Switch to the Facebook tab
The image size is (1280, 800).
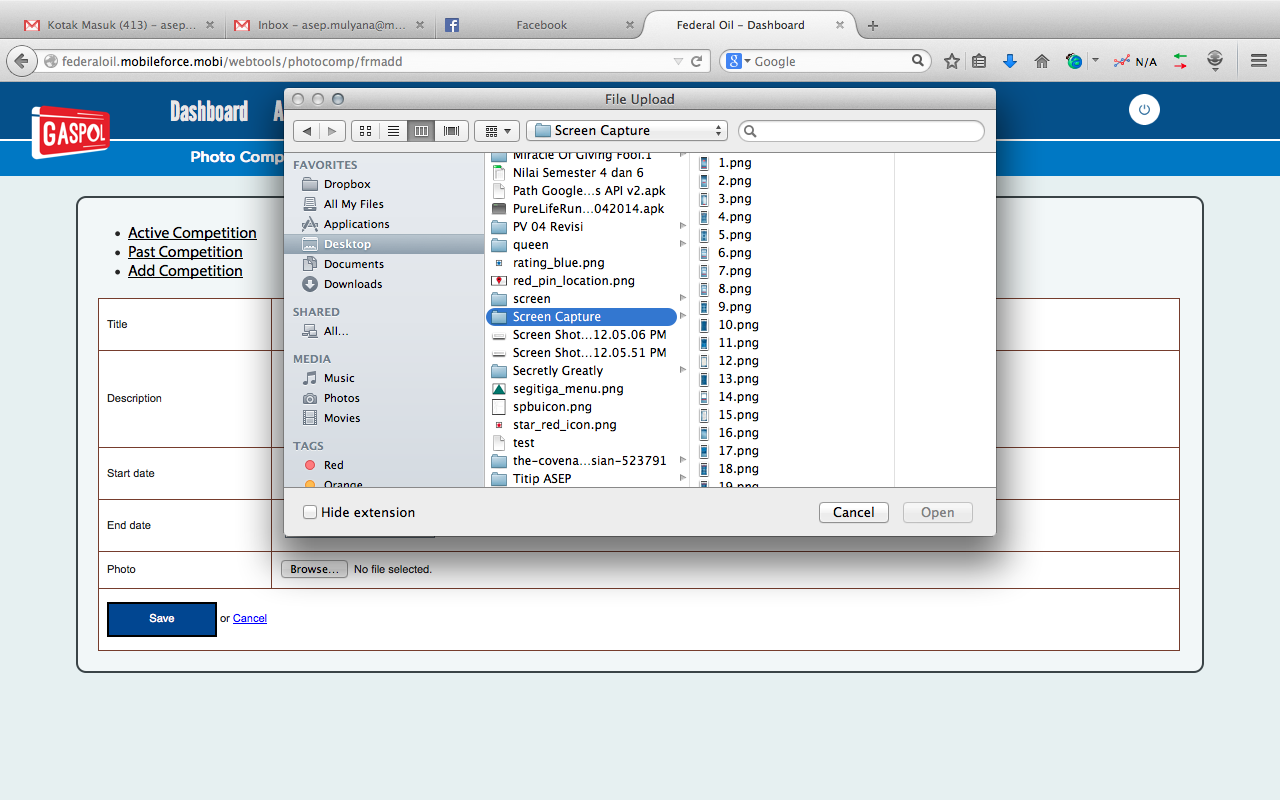point(541,25)
